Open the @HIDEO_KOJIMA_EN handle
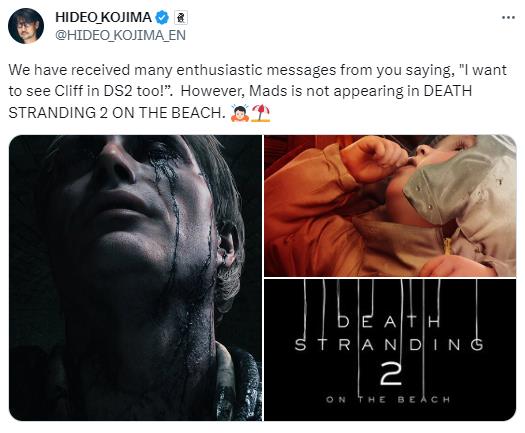This screenshot has width=525, height=433. [x=120, y=35]
